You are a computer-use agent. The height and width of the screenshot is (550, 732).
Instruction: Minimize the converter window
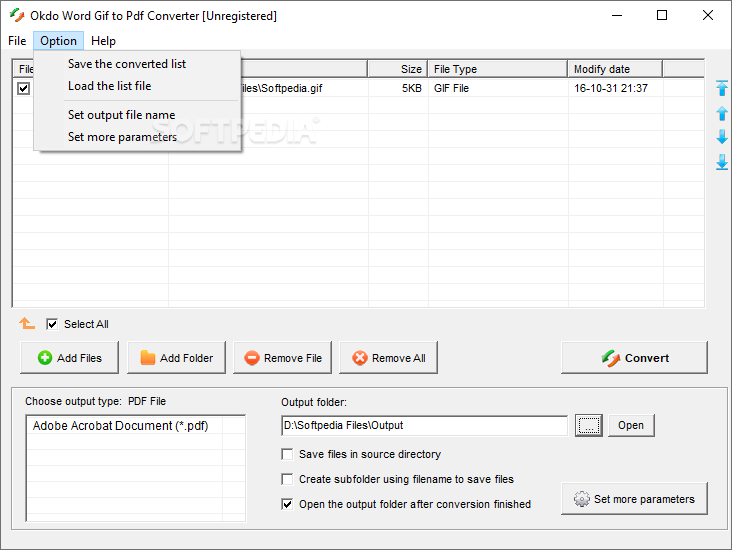(x=617, y=15)
